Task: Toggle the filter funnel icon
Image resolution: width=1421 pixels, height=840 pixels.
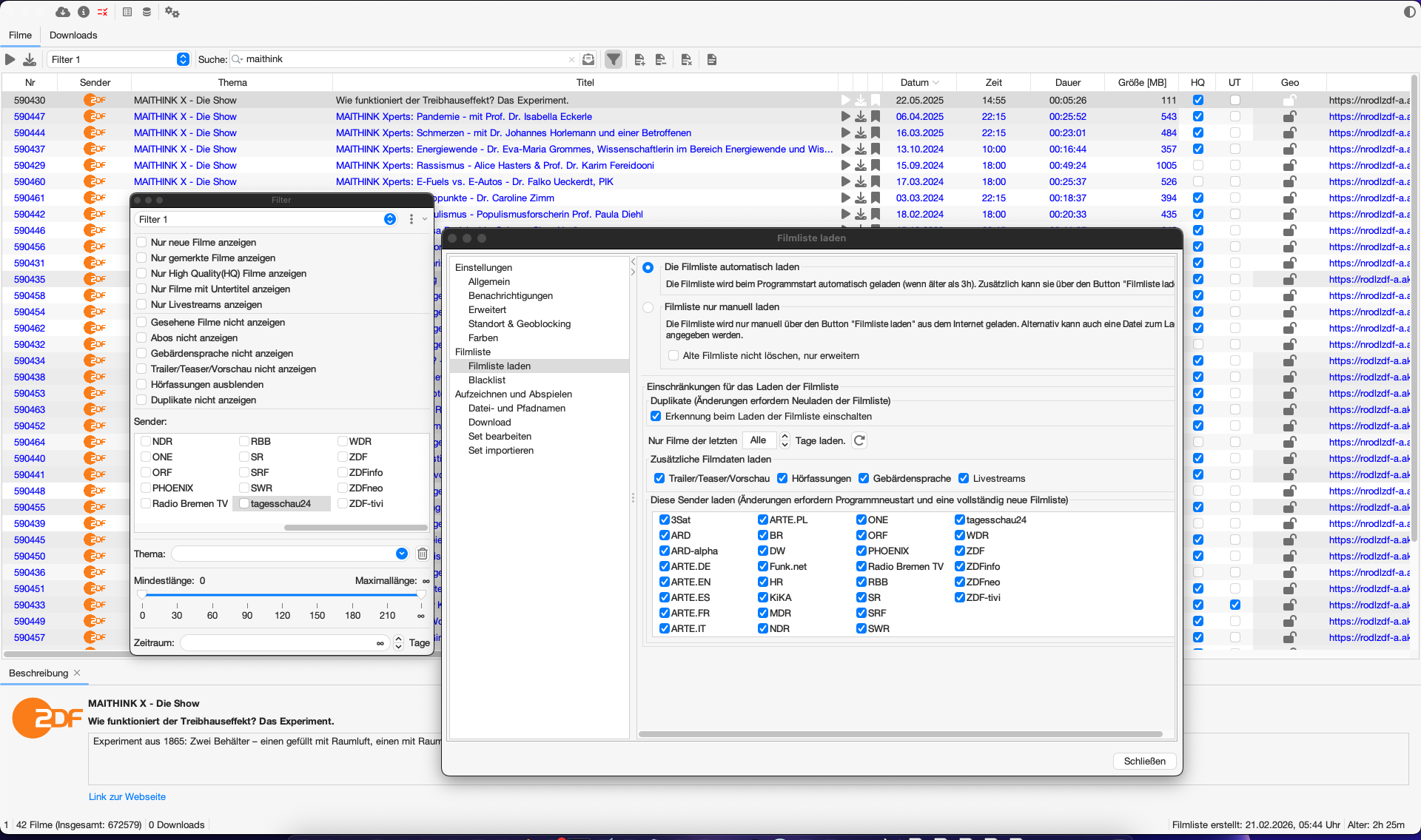Action: tap(614, 59)
